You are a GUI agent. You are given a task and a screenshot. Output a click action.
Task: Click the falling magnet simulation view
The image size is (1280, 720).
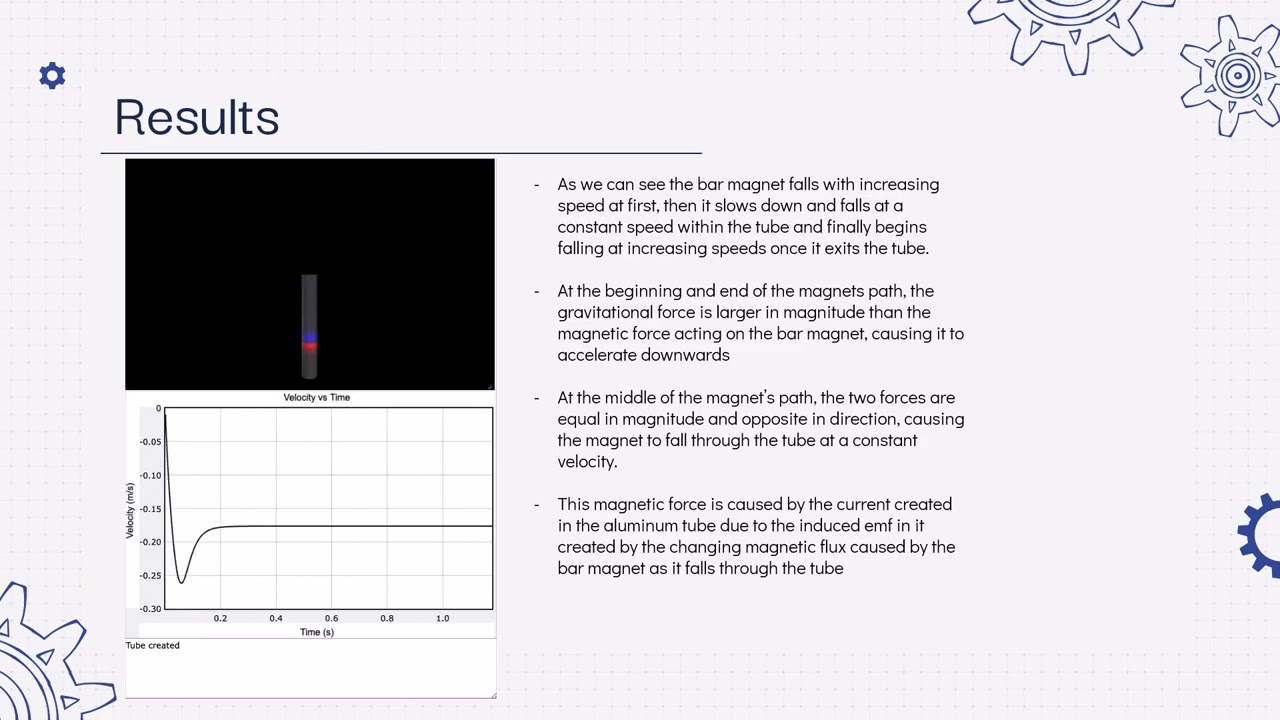click(310, 274)
